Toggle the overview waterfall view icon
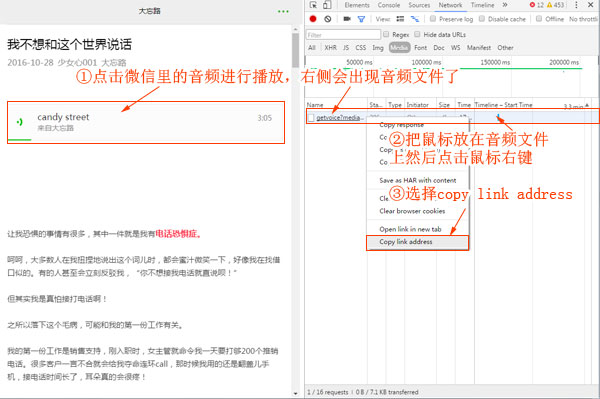Viewport: 600px width, 399px height. pyautogui.click(x=414, y=19)
